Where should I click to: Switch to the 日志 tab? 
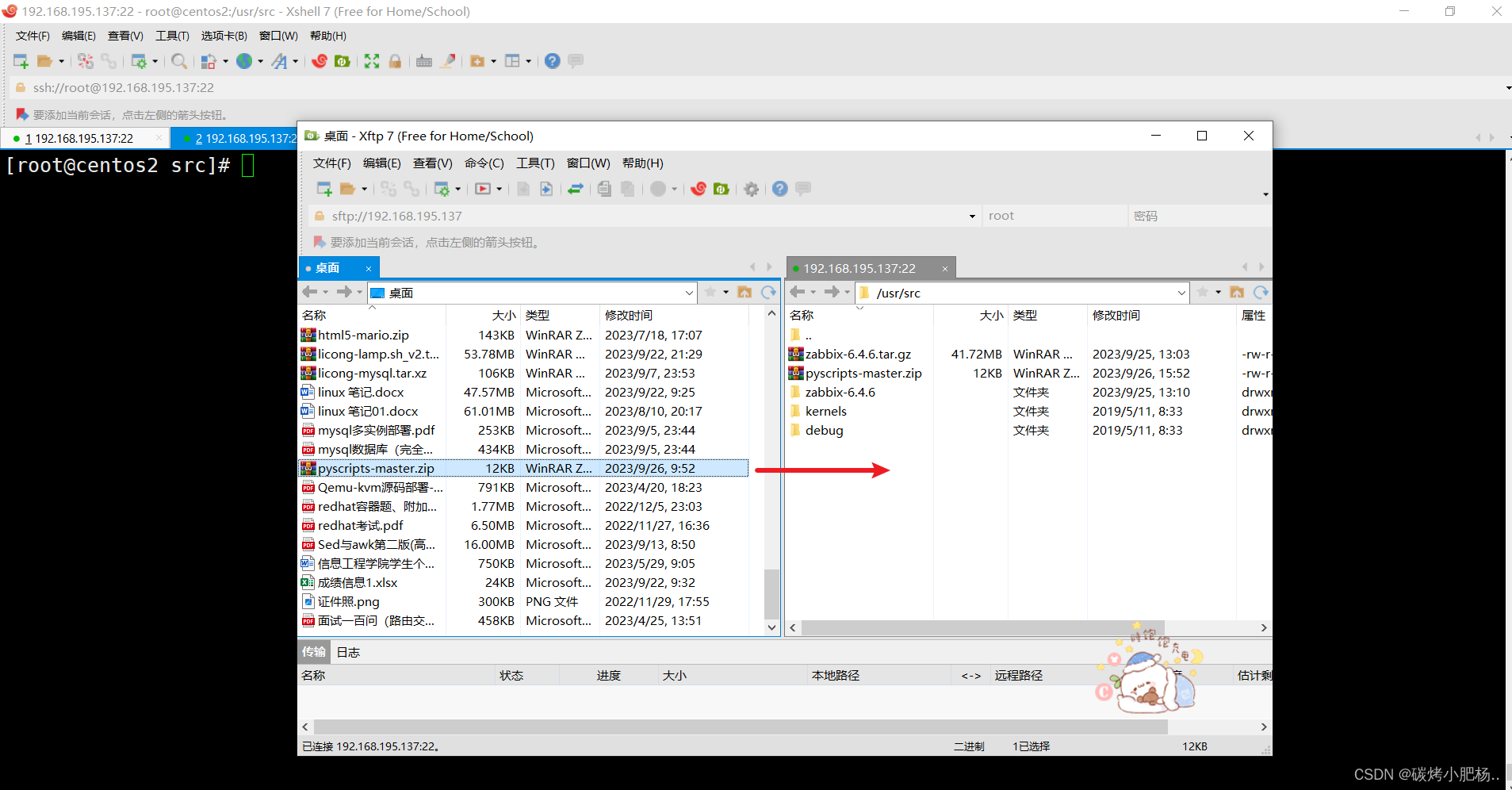tap(348, 652)
